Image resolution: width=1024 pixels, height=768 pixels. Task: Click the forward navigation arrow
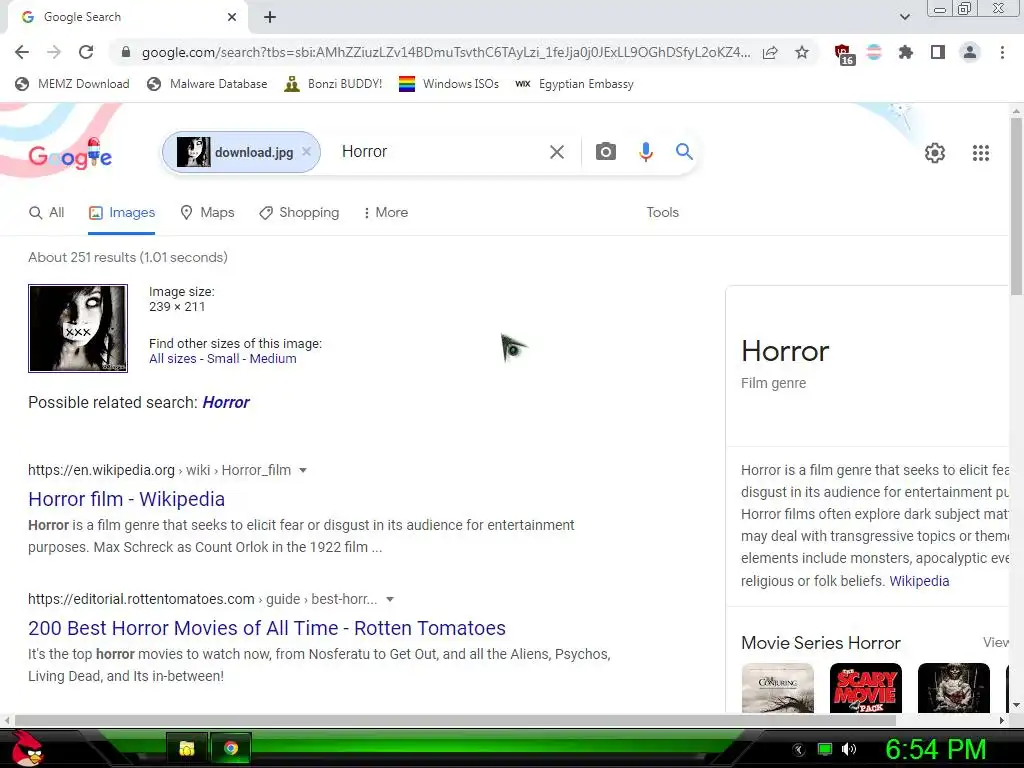[54, 52]
